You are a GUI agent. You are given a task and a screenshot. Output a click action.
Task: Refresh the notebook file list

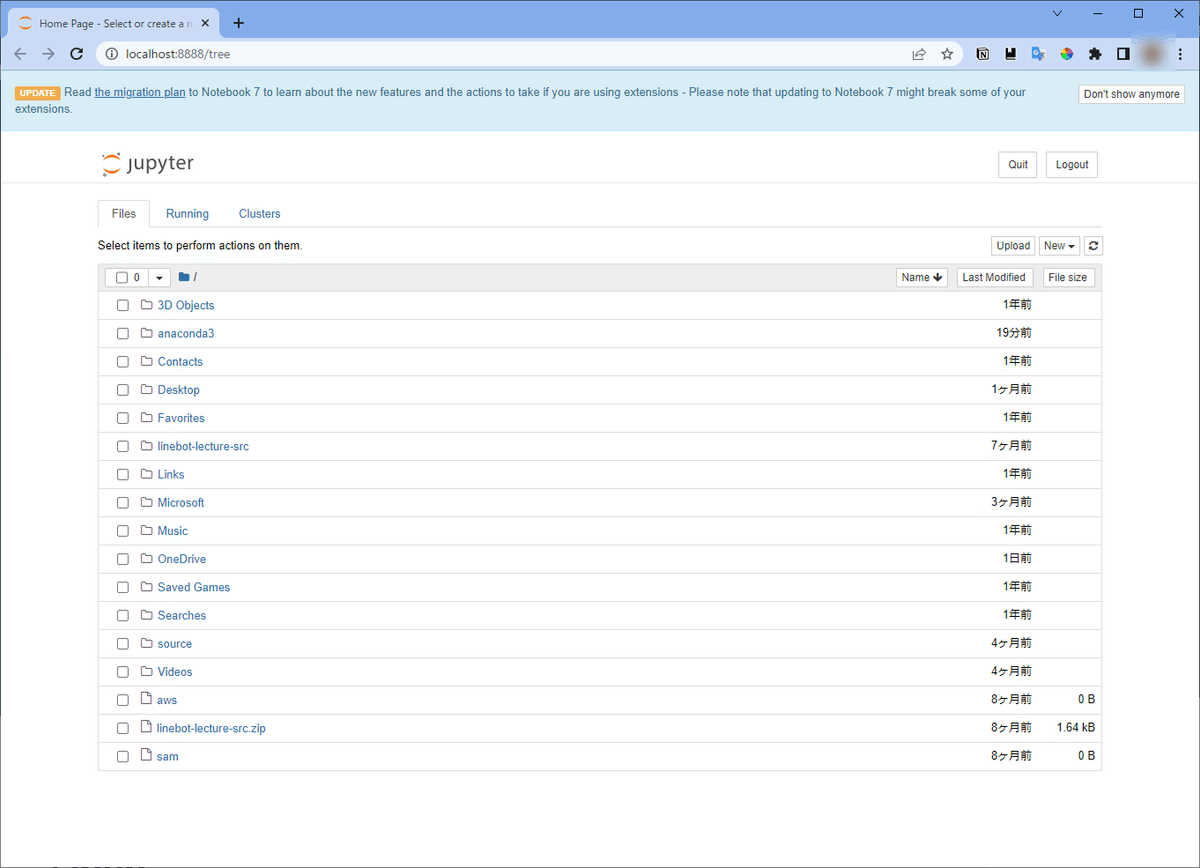[x=1093, y=246]
